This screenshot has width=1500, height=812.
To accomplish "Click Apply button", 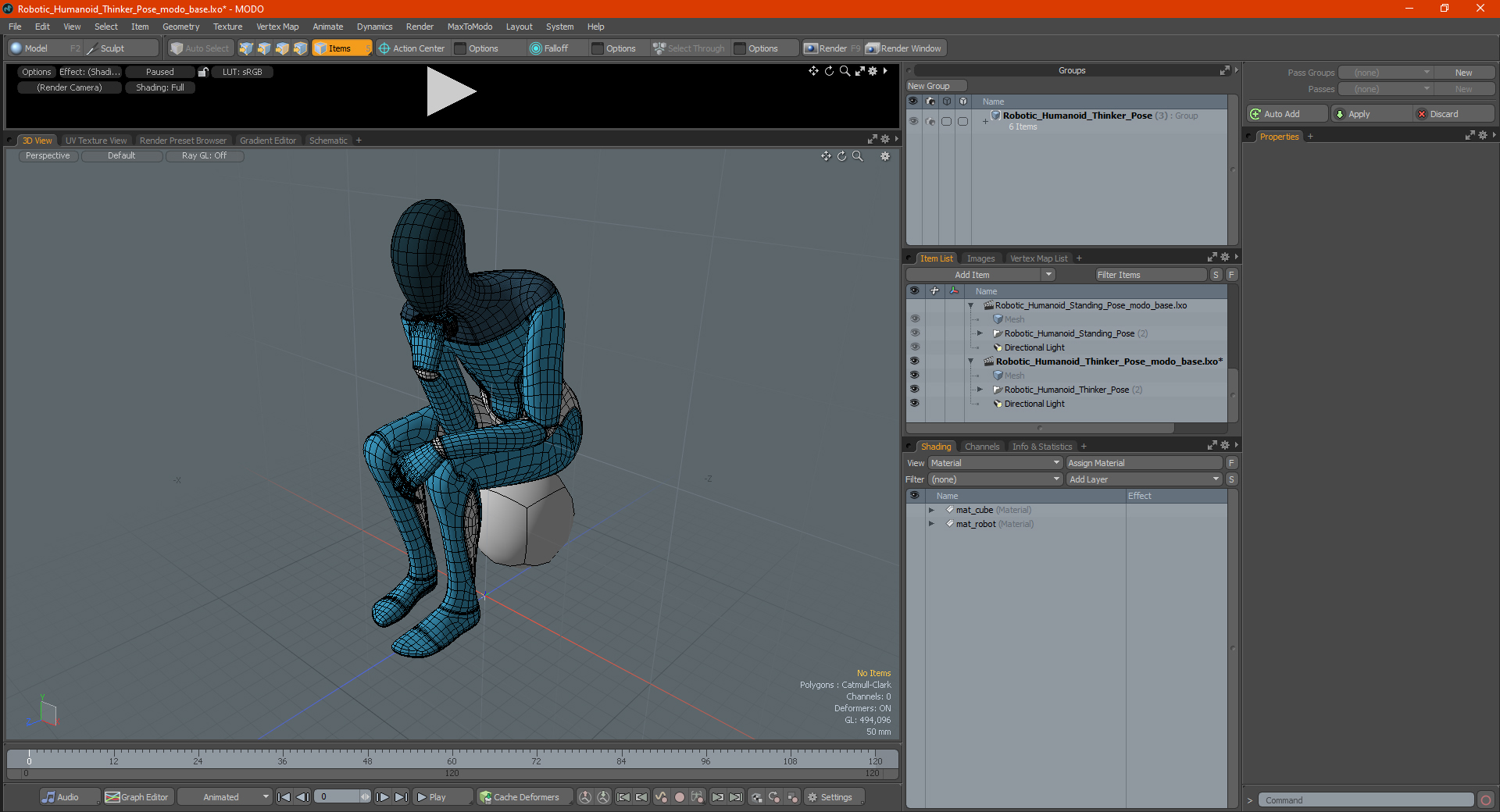I will click(x=1371, y=114).
